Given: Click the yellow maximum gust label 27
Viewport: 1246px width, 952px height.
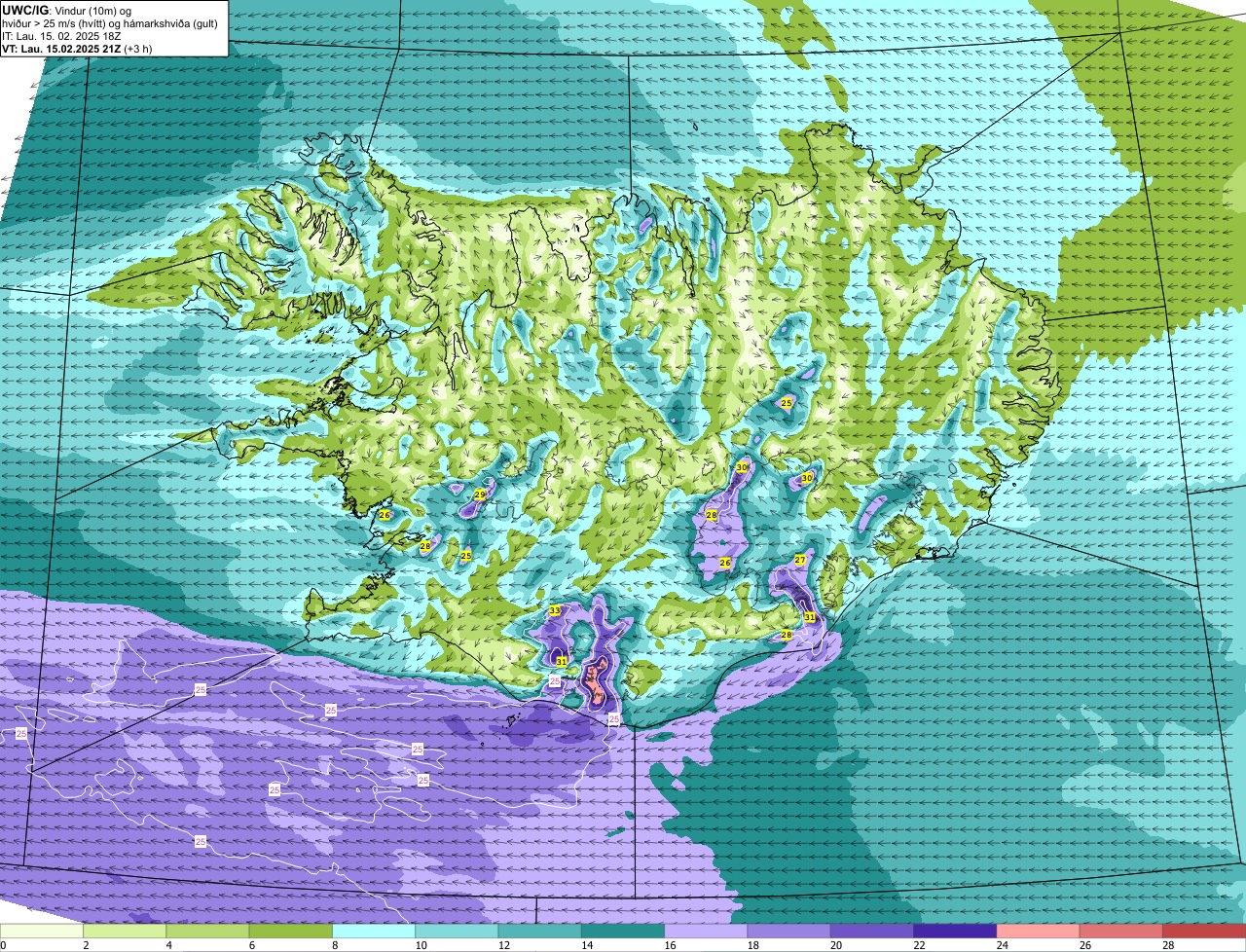Looking at the screenshot, I should click(x=800, y=560).
